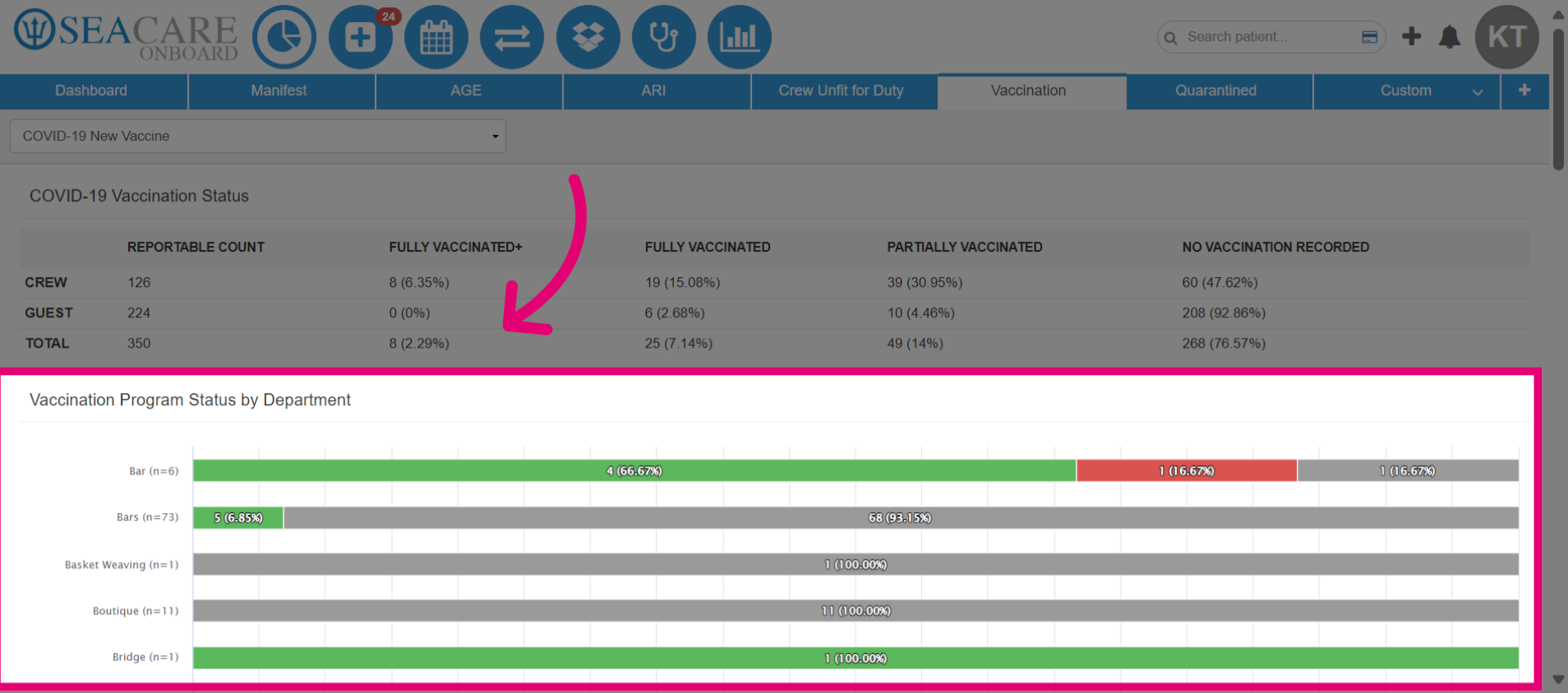Click the Bars (n=73) axis label
The image size is (1568, 693).
pyautogui.click(x=147, y=517)
